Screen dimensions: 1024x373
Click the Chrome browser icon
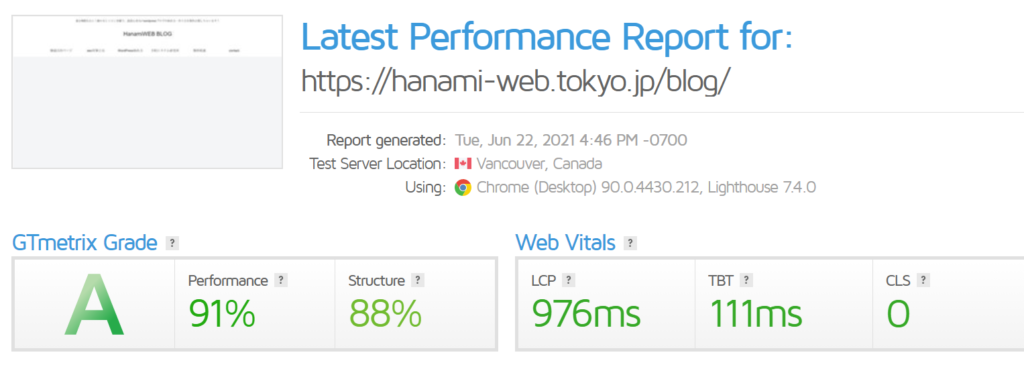pyautogui.click(x=463, y=188)
